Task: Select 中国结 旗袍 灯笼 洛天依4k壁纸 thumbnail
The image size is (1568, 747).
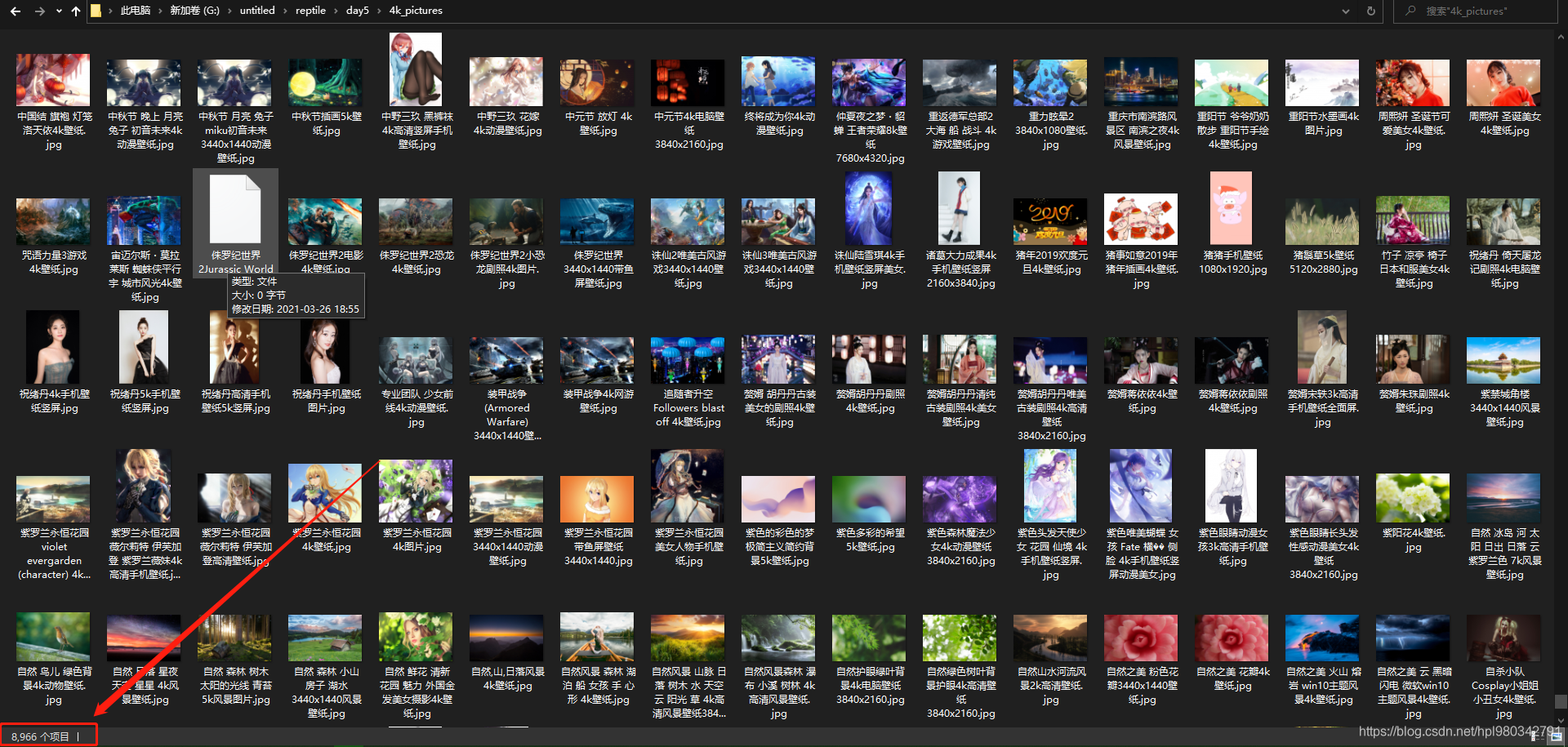Action: tap(53, 80)
